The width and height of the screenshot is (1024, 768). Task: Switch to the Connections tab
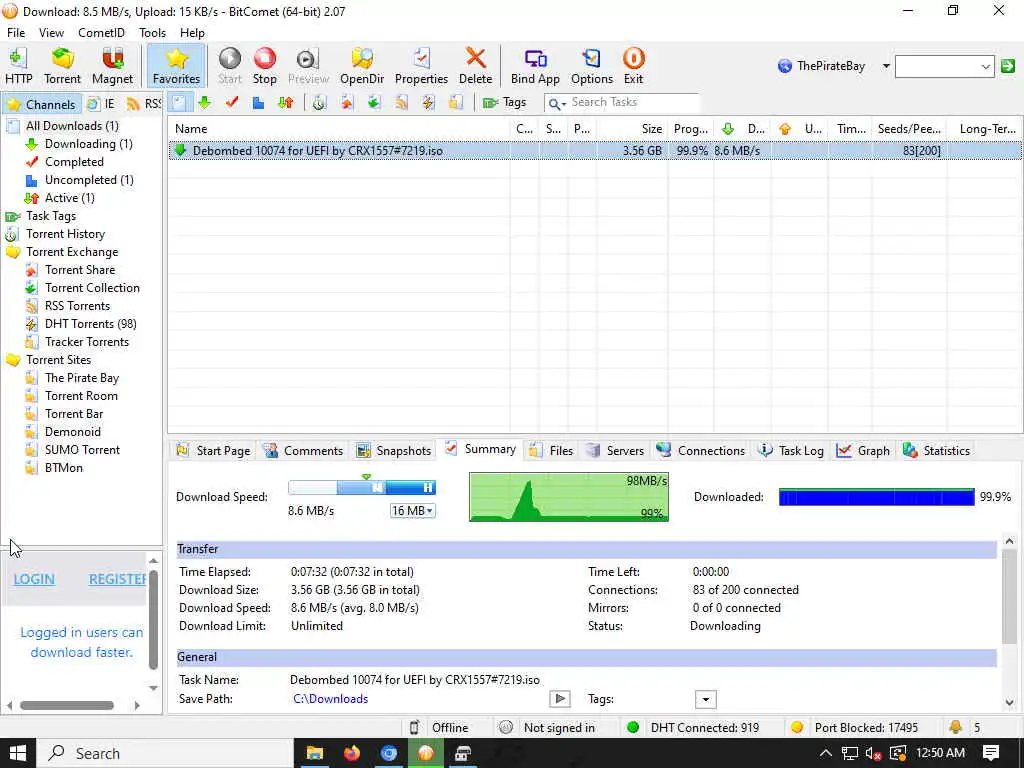[x=701, y=451]
